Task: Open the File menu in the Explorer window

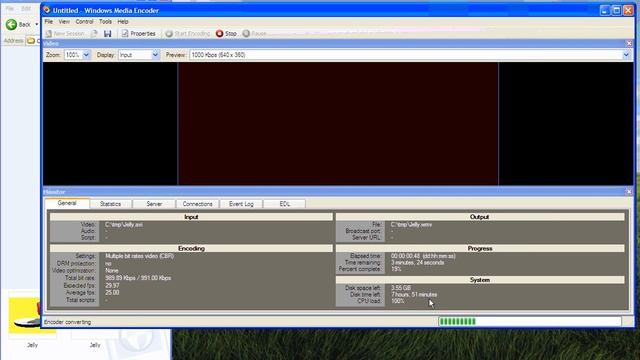Action: 10,8
